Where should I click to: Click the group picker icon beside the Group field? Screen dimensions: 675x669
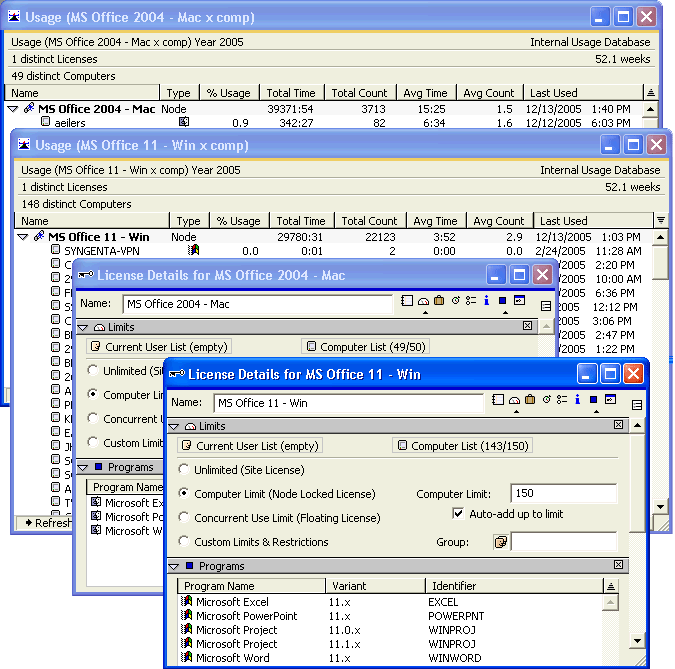(501, 542)
